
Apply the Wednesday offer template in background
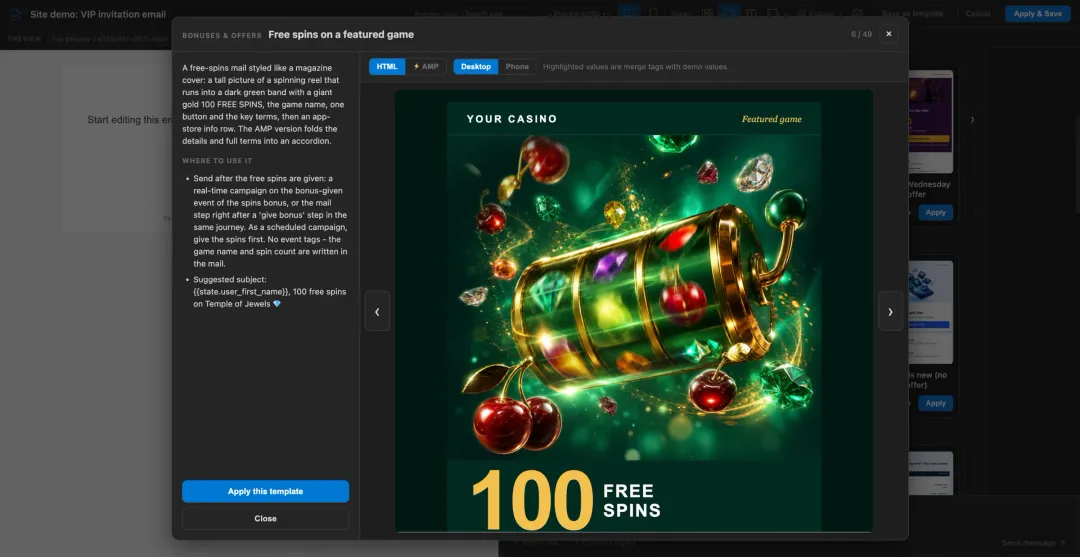[x=935, y=213]
